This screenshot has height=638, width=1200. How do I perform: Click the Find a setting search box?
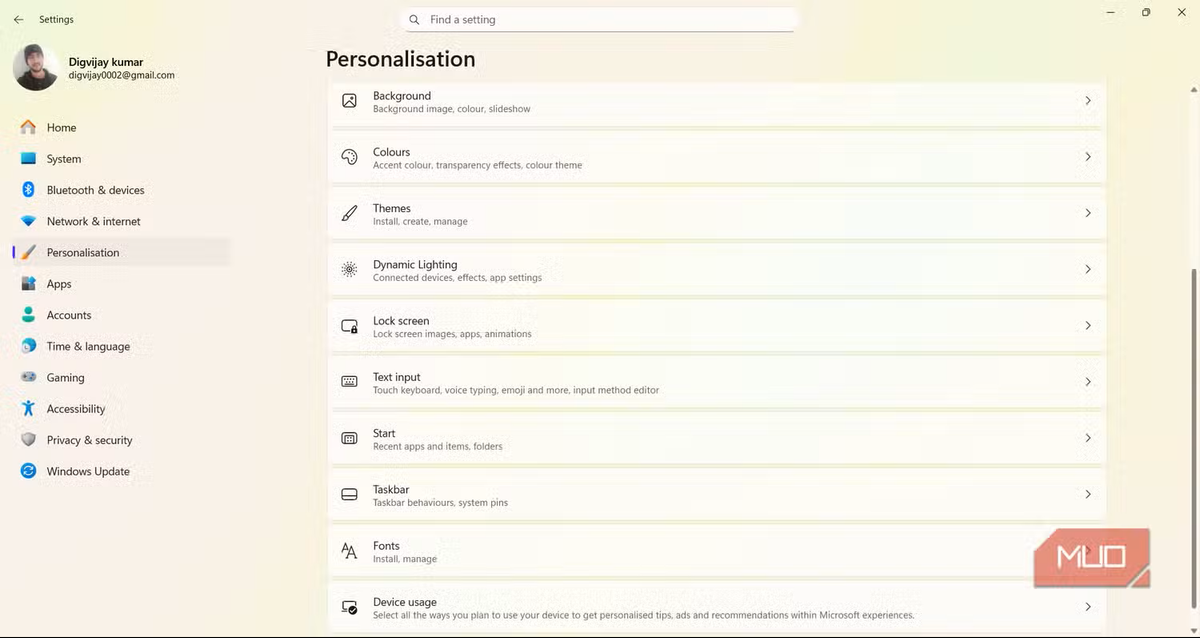[598, 20]
